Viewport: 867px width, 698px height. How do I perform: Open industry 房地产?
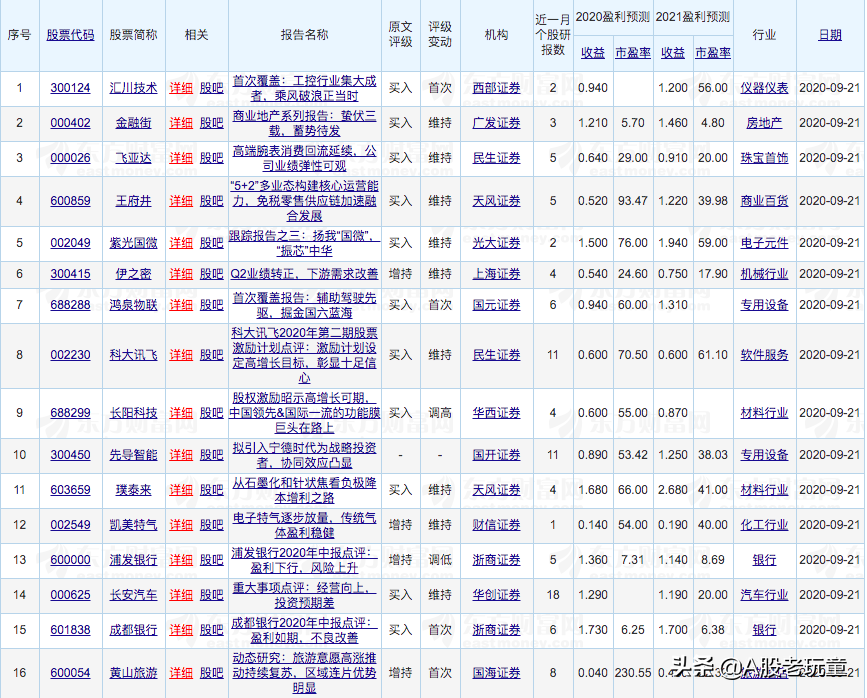[764, 123]
